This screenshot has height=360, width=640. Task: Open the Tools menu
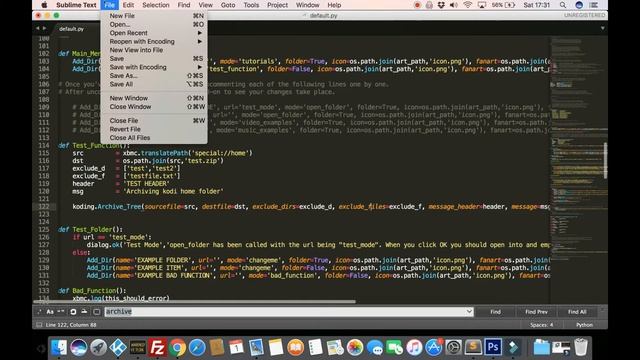click(x=251, y=5)
